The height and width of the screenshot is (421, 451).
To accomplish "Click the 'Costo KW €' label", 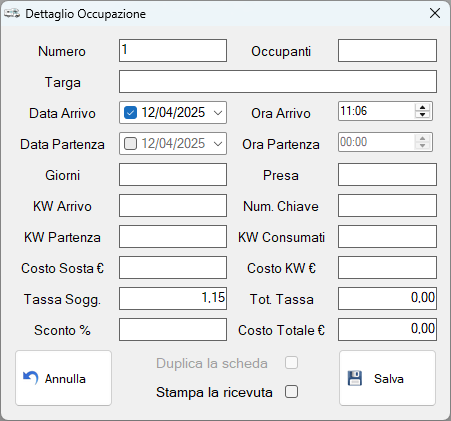I will (x=281, y=268).
